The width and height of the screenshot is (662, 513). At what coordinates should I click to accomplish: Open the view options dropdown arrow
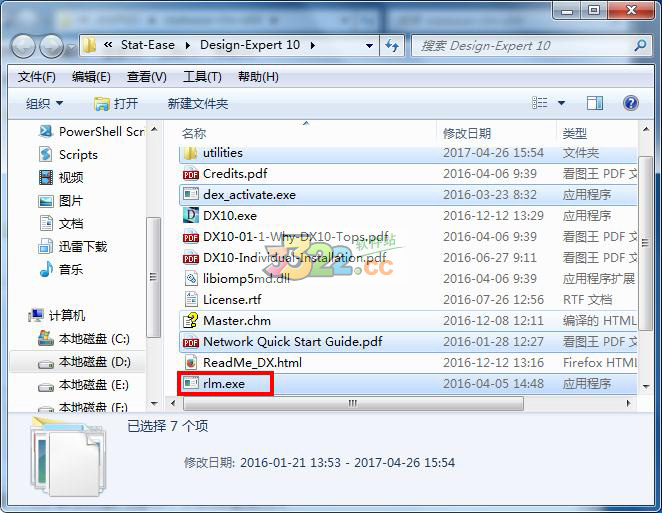pyautogui.click(x=562, y=103)
